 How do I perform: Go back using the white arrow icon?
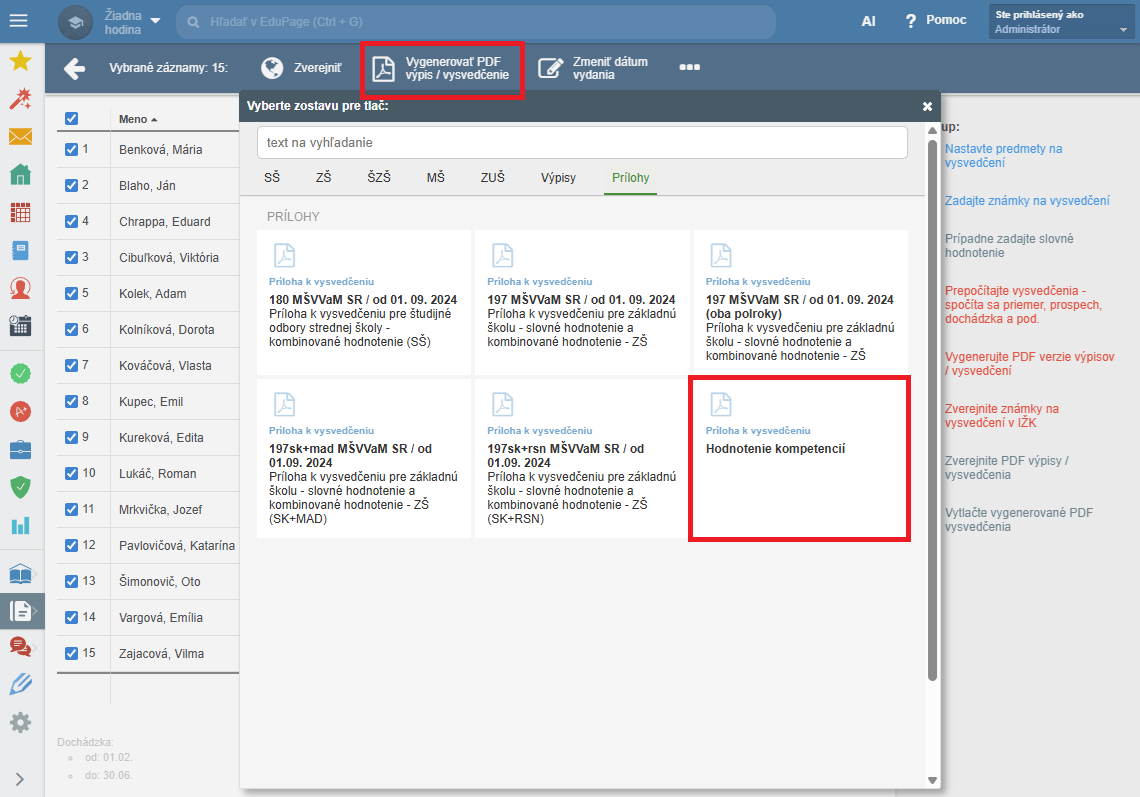tap(74, 68)
